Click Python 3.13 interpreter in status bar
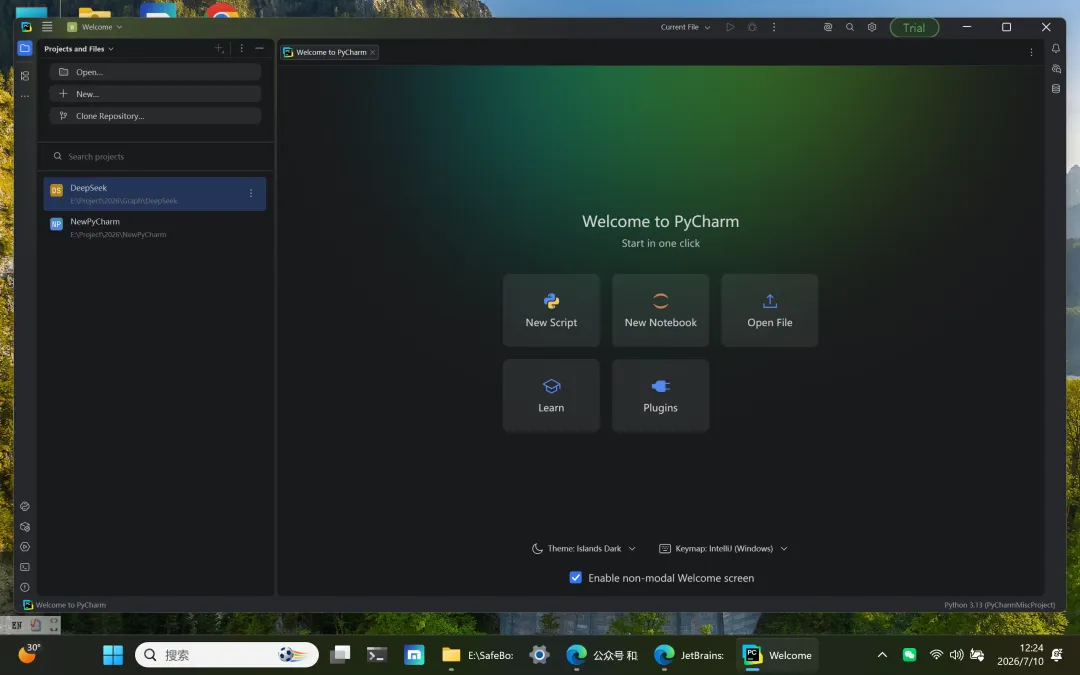Image resolution: width=1080 pixels, height=675 pixels. (999, 605)
